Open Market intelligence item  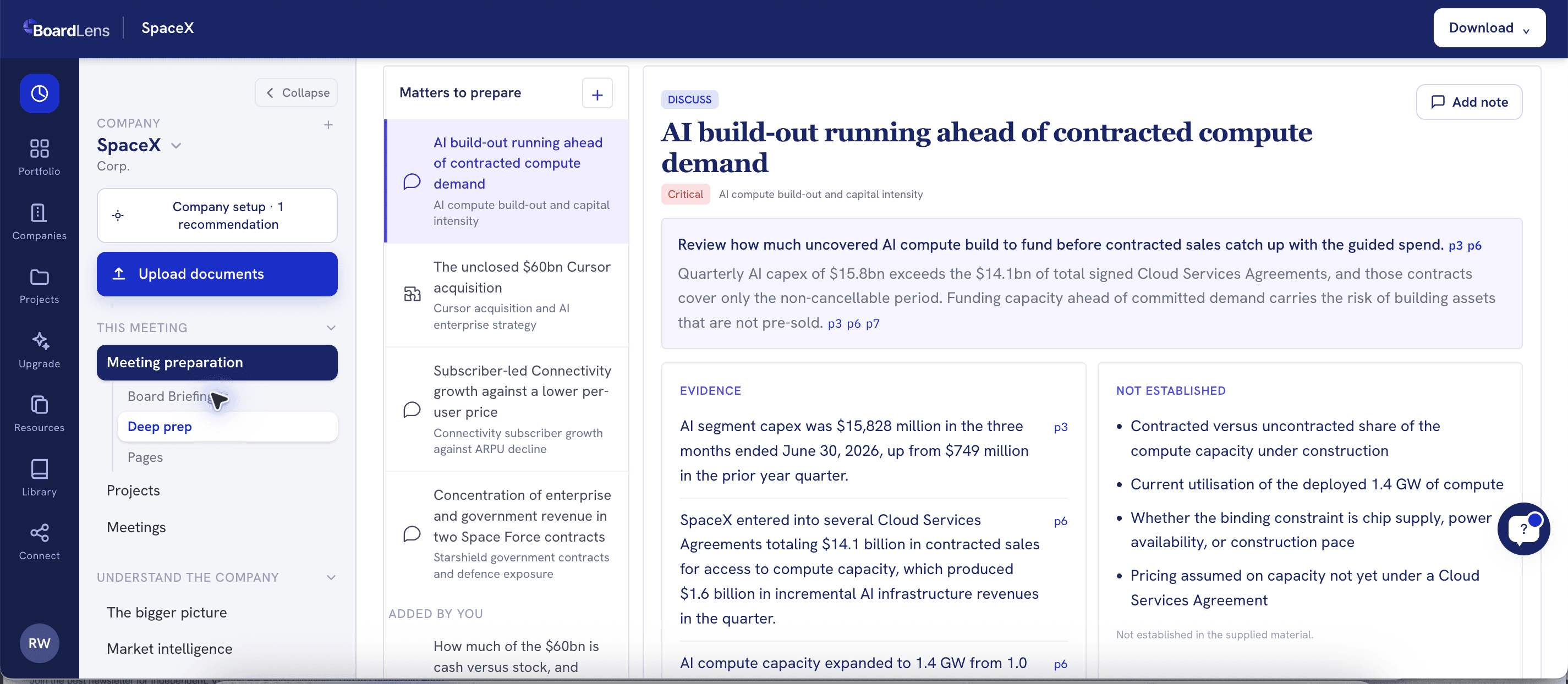coord(169,649)
